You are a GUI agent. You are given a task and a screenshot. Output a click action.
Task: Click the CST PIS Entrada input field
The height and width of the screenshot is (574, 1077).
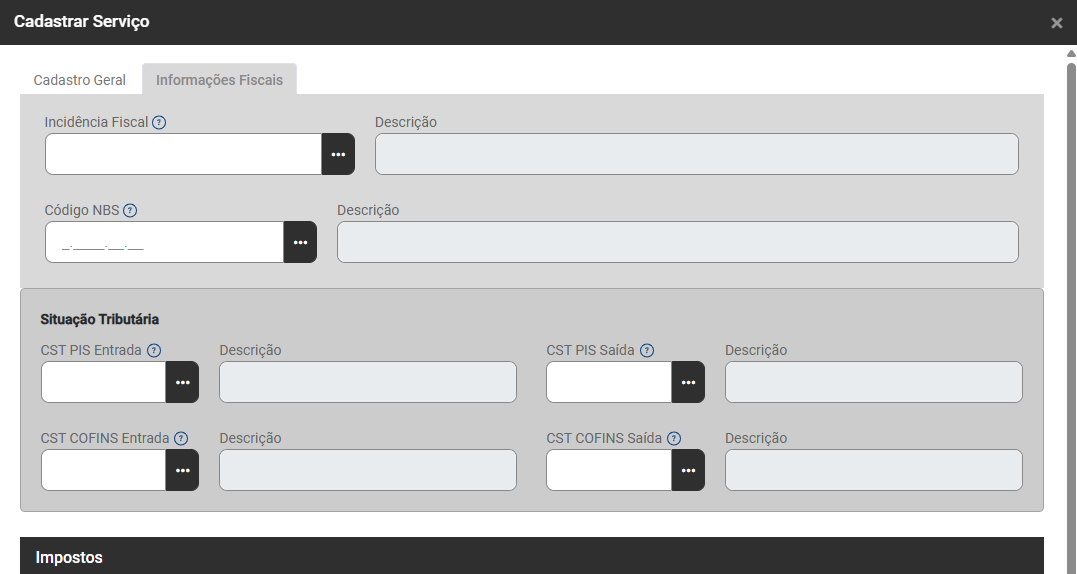103,382
